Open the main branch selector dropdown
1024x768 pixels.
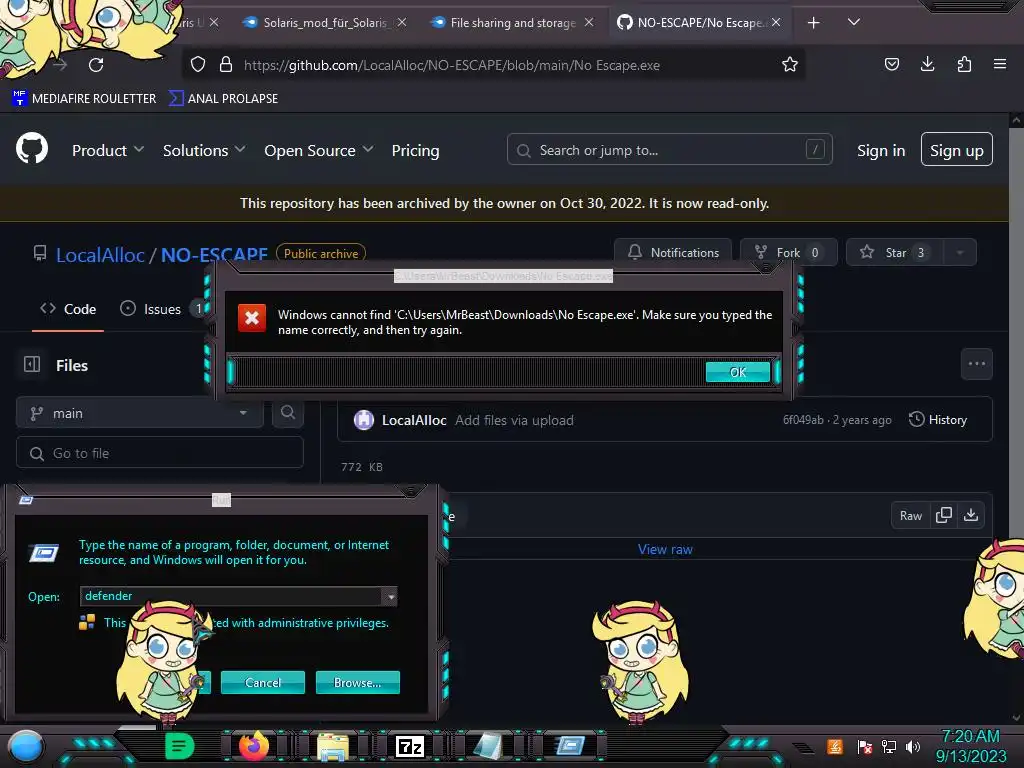140,413
